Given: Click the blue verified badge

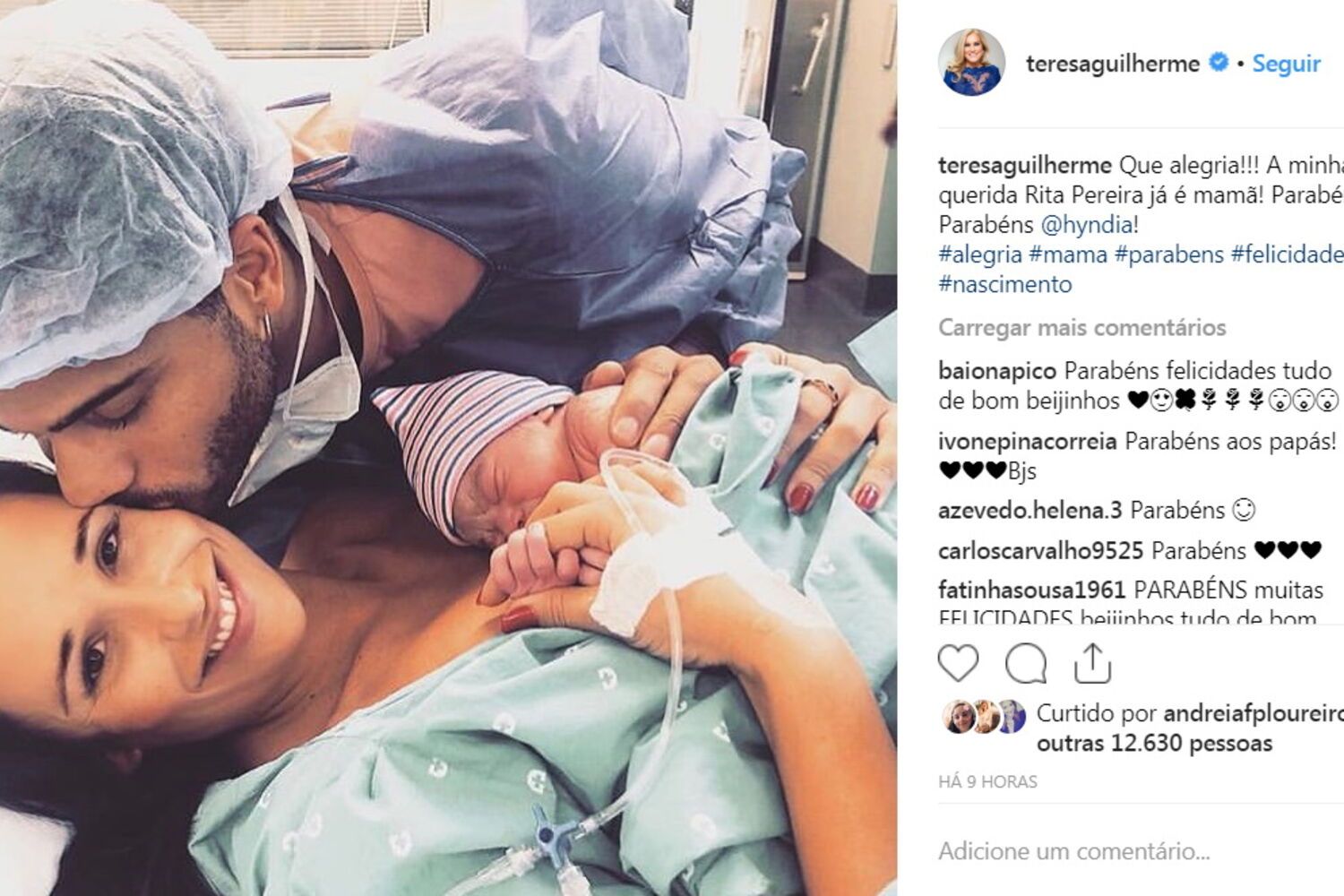Looking at the screenshot, I should 1219,63.
